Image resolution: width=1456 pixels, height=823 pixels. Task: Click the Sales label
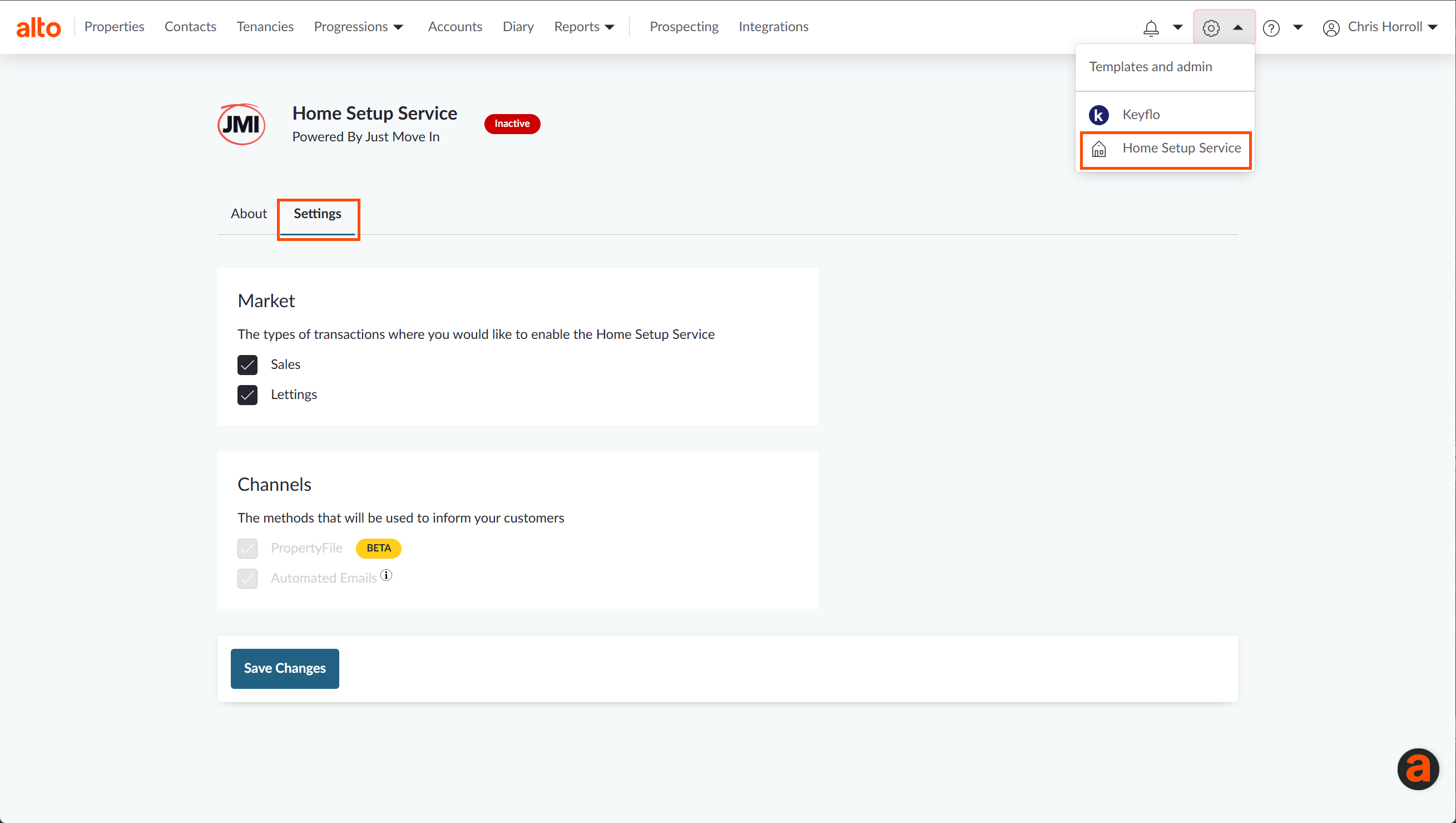285,365
